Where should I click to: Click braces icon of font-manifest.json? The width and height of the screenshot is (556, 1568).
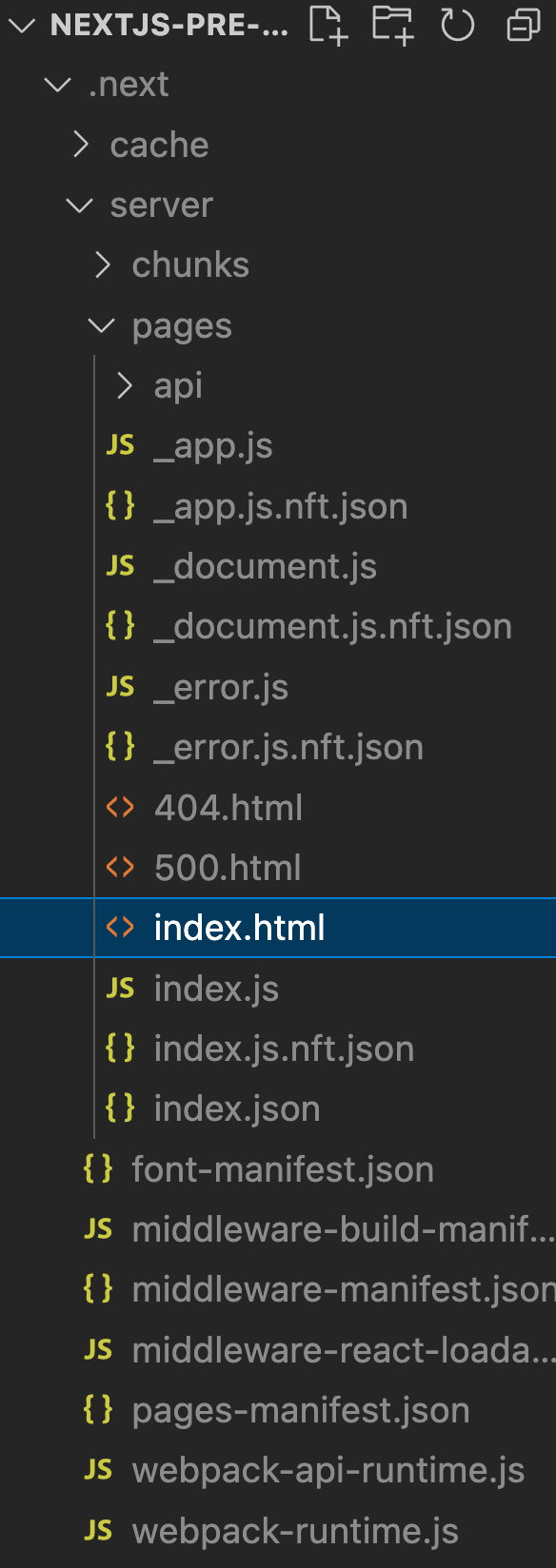(98, 1169)
